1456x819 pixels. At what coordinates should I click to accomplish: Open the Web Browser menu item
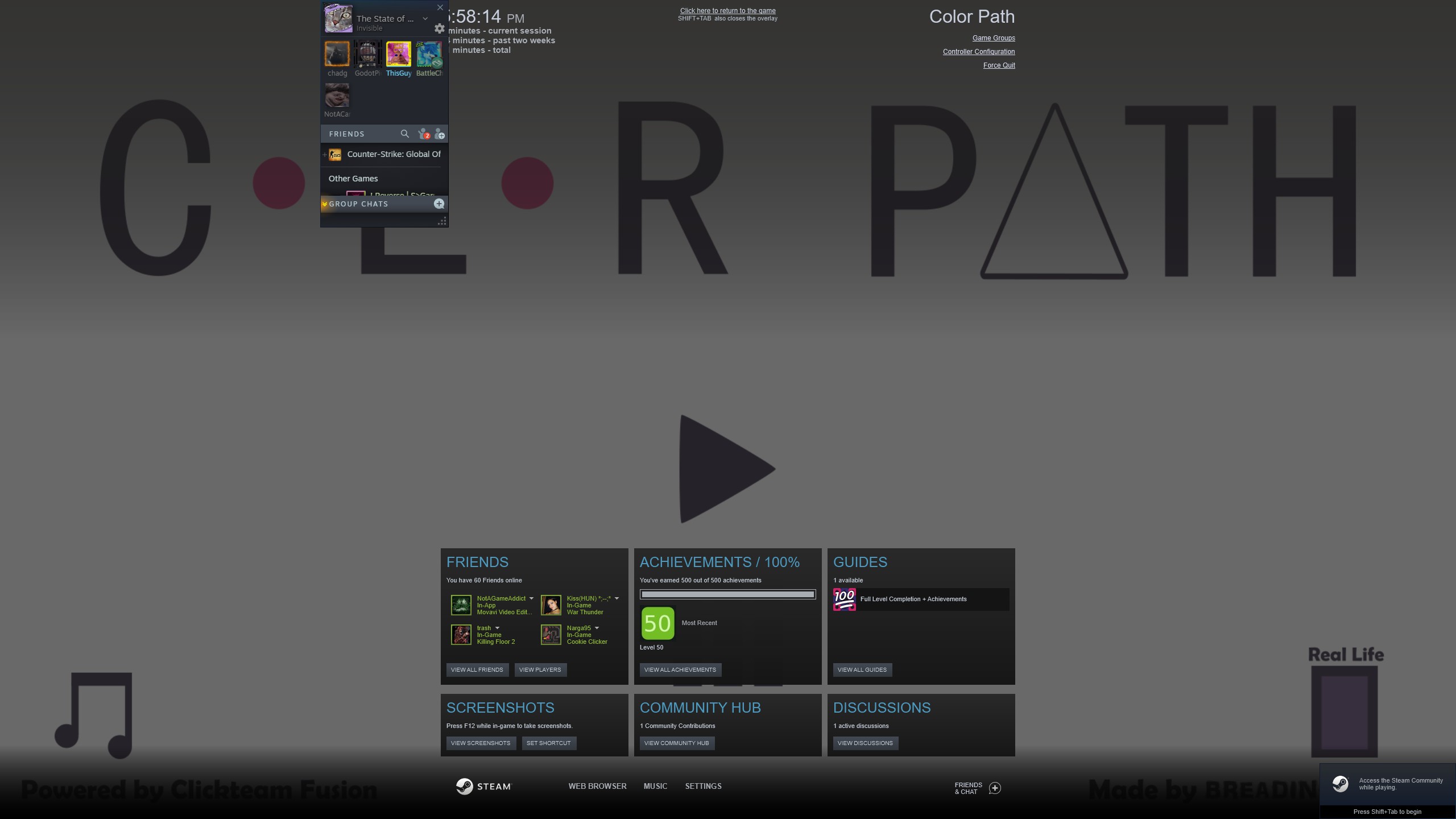click(x=597, y=786)
